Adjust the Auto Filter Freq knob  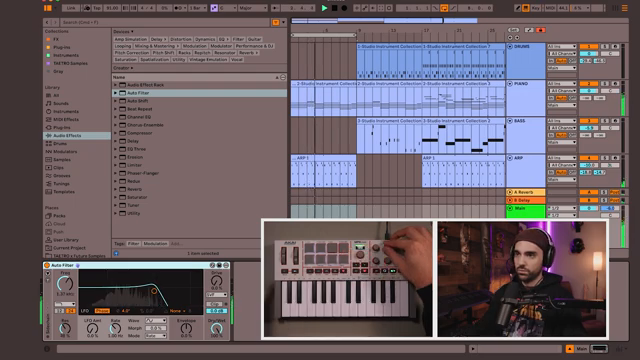[x=64, y=283]
